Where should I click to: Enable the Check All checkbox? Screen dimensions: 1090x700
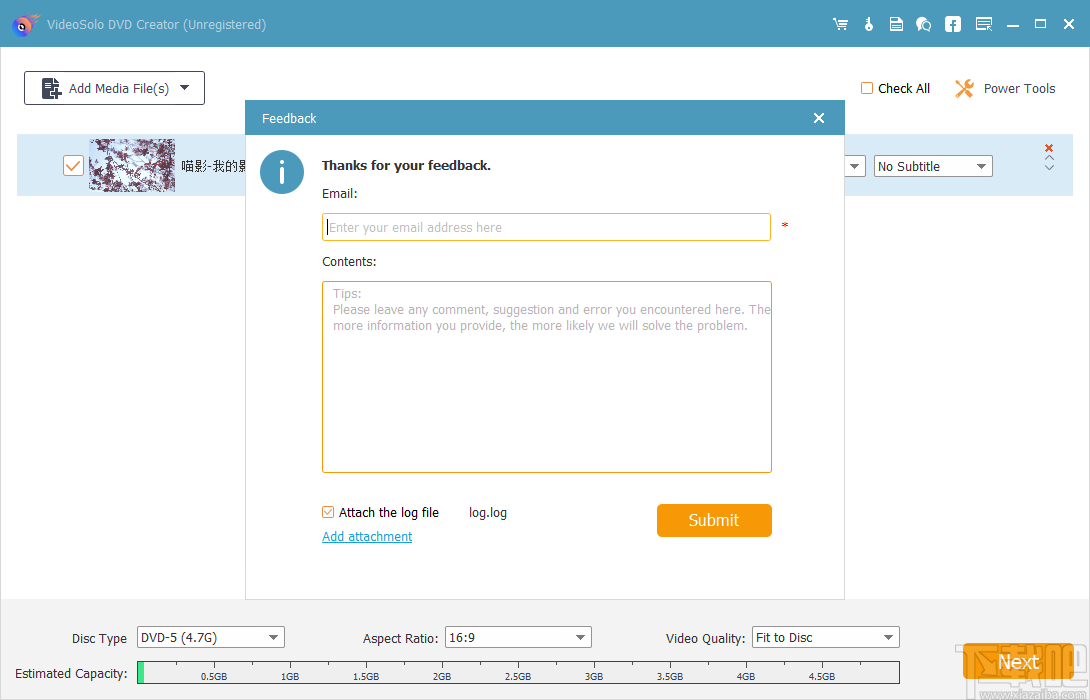(867, 88)
